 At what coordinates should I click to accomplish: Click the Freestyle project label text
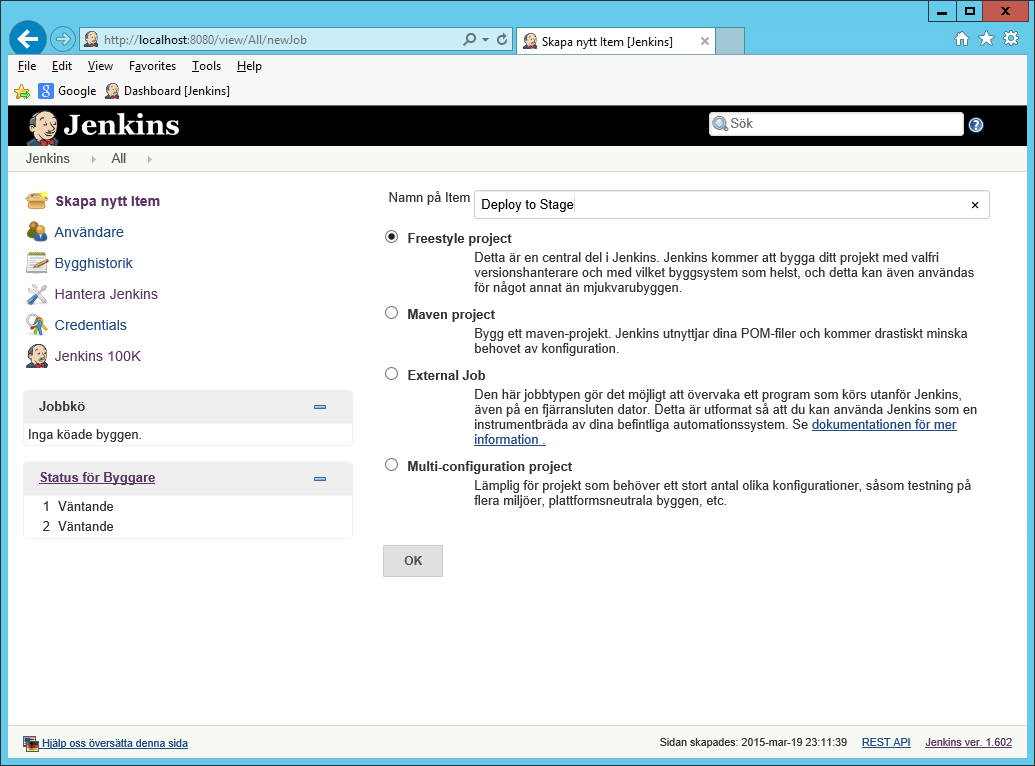click(459, 238)
